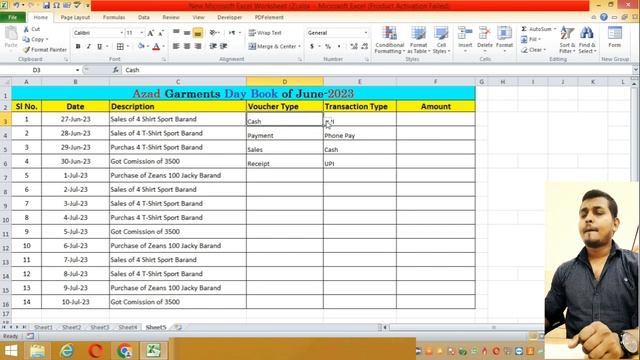
Task: Click the Top Align icon
Action: coord(176,32)
